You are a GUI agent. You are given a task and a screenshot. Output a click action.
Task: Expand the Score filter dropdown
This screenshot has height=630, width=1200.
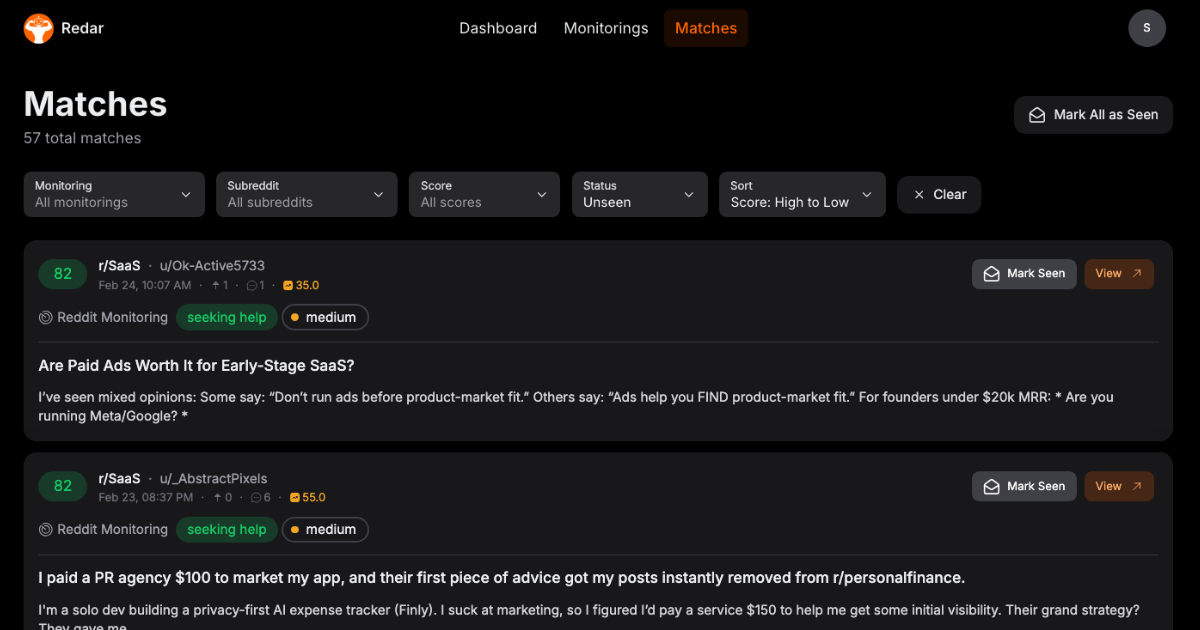(x=484, y=194)
